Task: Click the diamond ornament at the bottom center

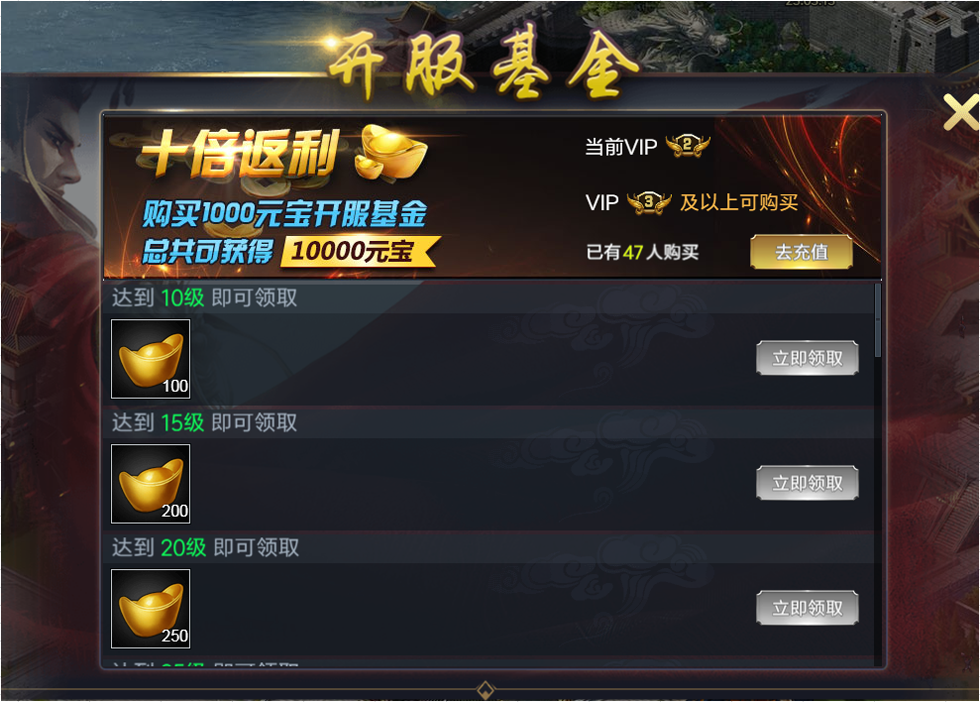Action: 486,690
